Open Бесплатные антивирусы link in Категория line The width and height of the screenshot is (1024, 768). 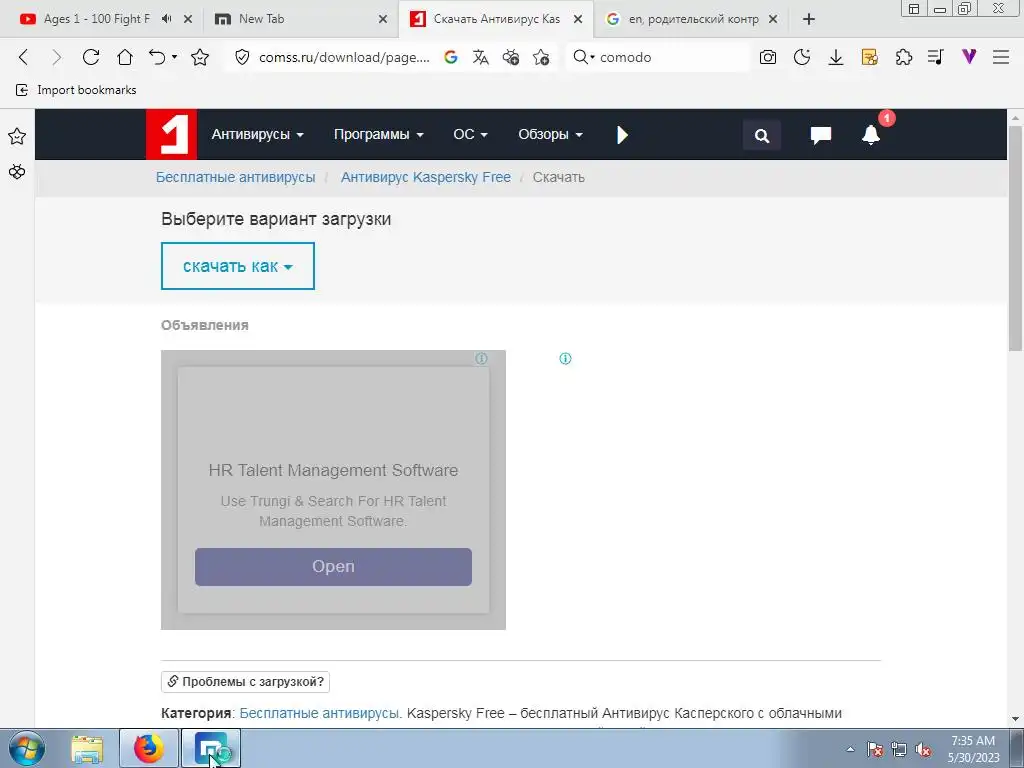pyautogui.click(x=319, y=713)
